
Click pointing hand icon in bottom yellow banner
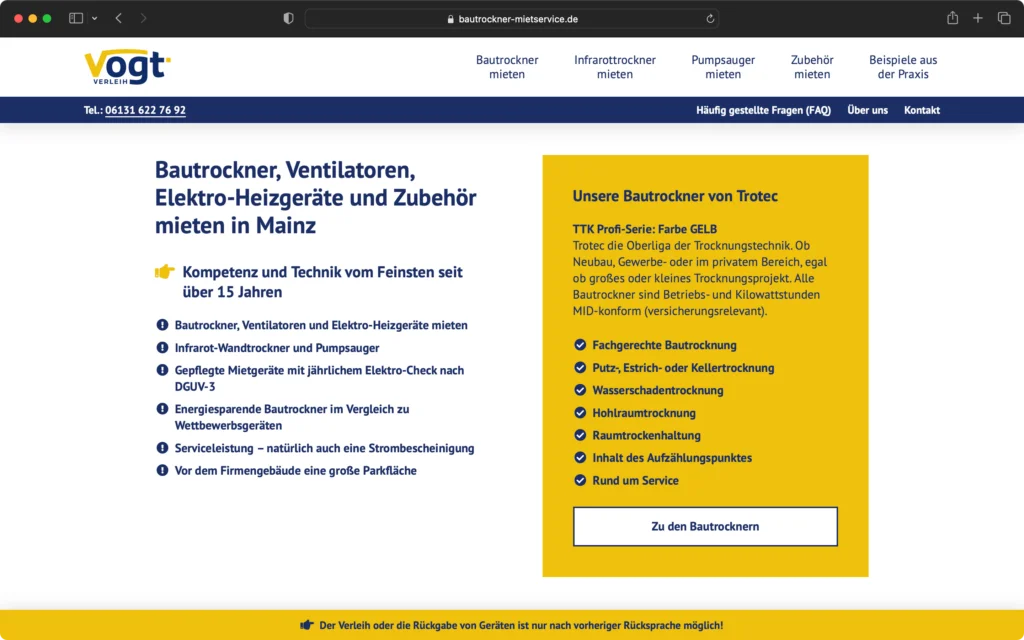pyautogui.click(x=306, y=625)
